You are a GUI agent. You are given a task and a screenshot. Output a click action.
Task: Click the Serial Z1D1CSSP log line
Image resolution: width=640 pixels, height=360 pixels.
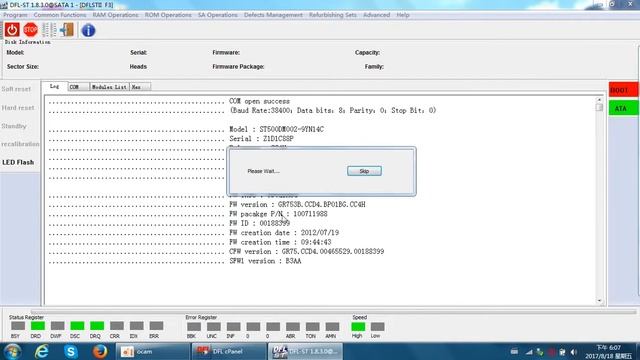[x=261, y=138]
